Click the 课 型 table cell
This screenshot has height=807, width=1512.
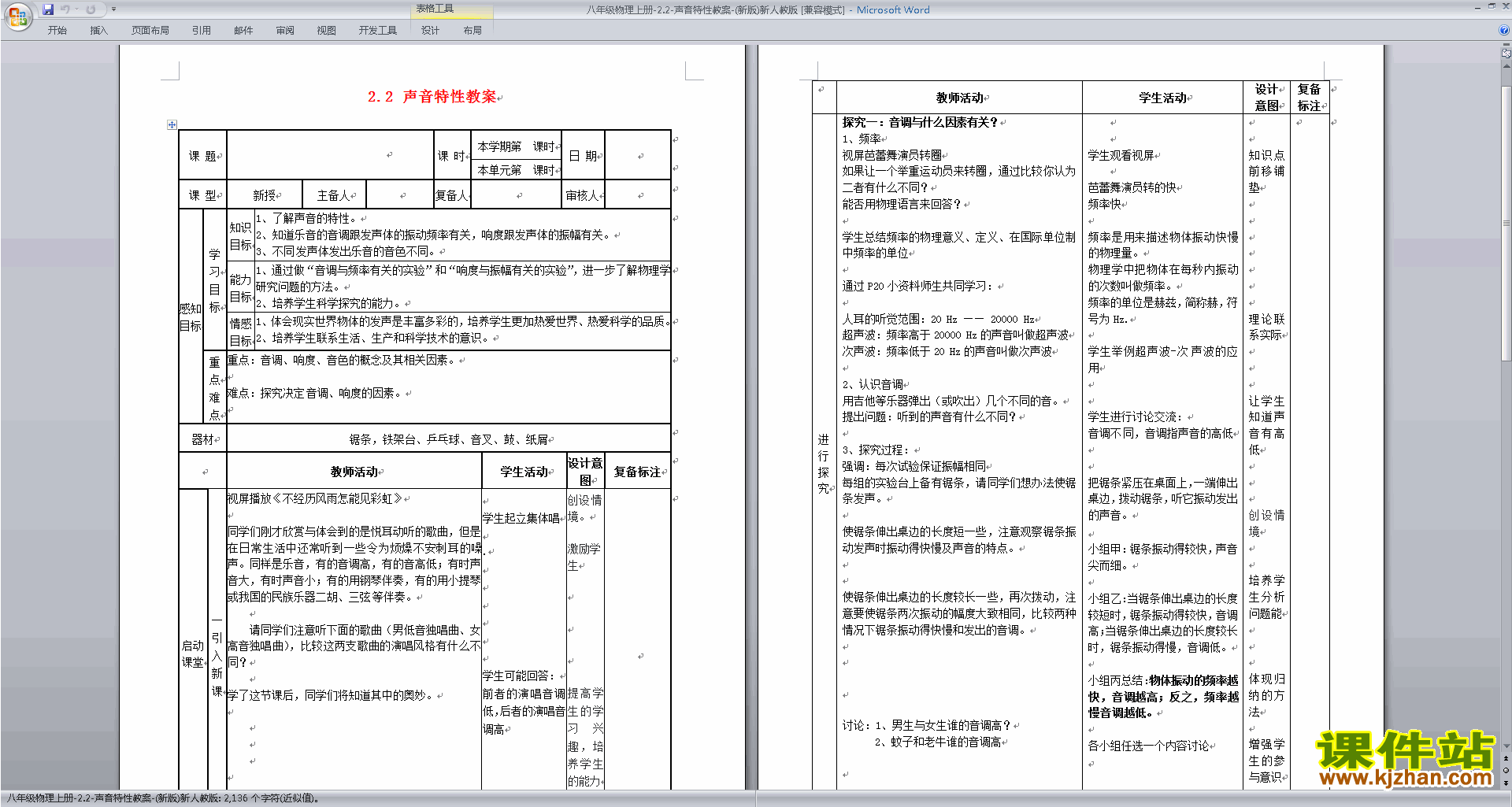coord(202,195)
